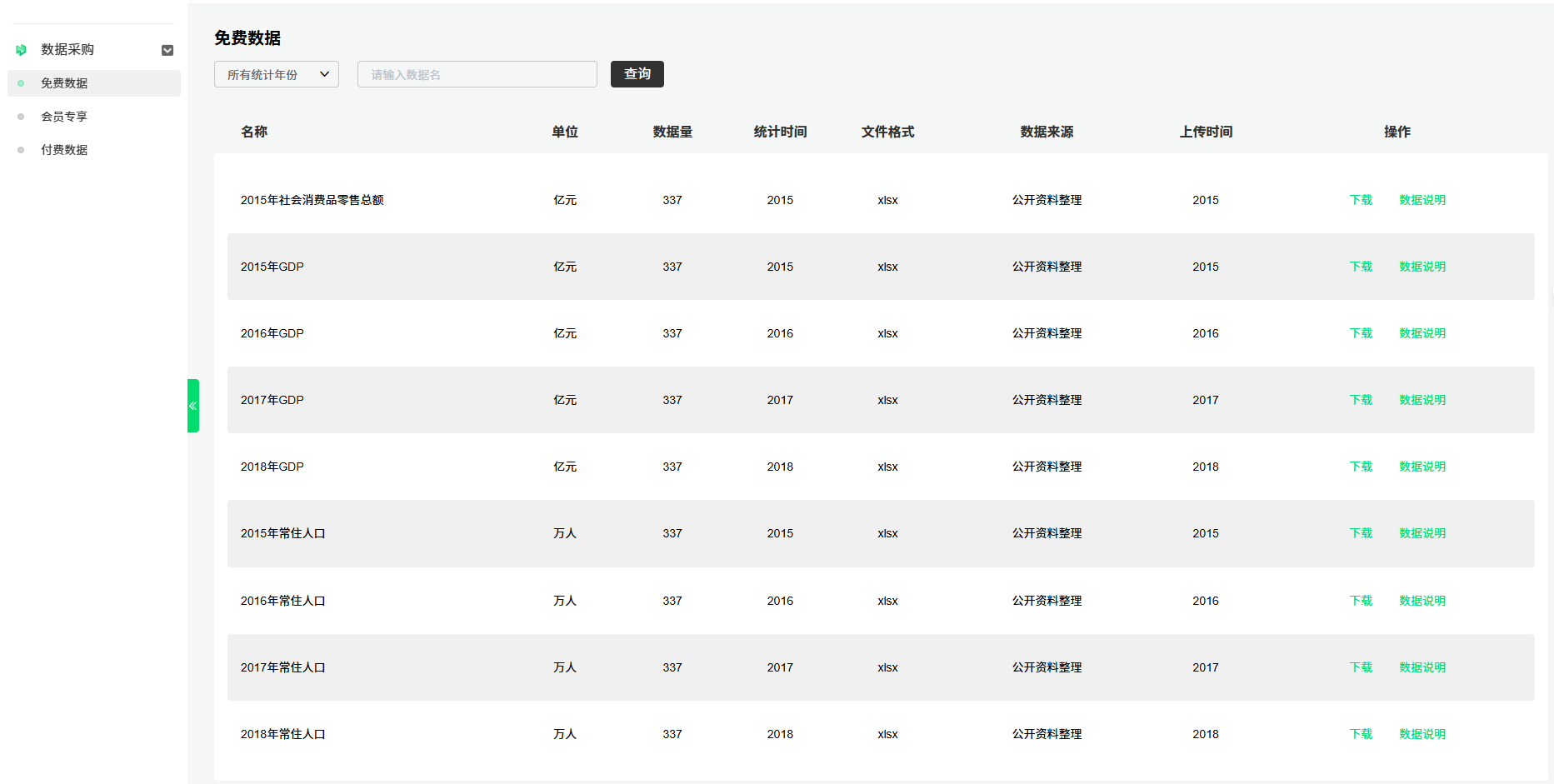Viewport: 1554px width, 784px height.
Task: Select the 2016年常住人口 name cell
Action: pos(283,601)
